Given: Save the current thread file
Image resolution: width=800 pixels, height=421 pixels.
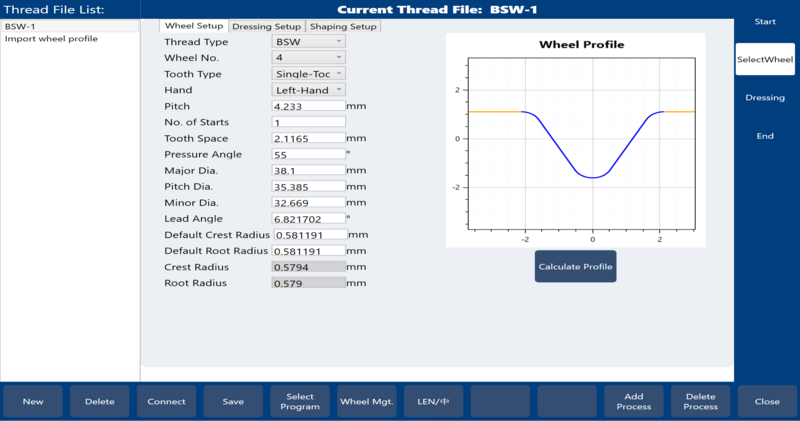Looking at the screenshot, I should (233, 402).
